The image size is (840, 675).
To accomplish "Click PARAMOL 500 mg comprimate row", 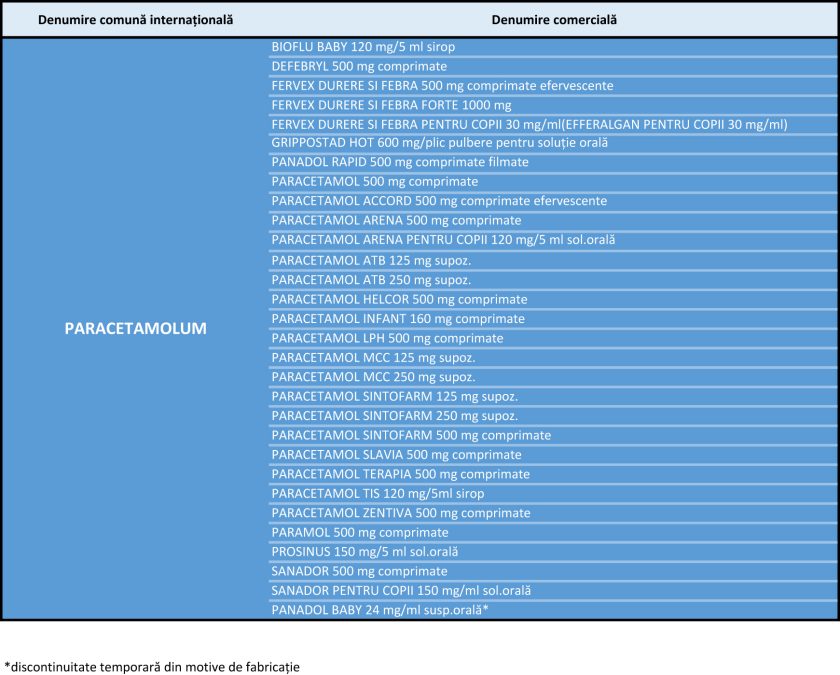I will (x=553, y=532).
